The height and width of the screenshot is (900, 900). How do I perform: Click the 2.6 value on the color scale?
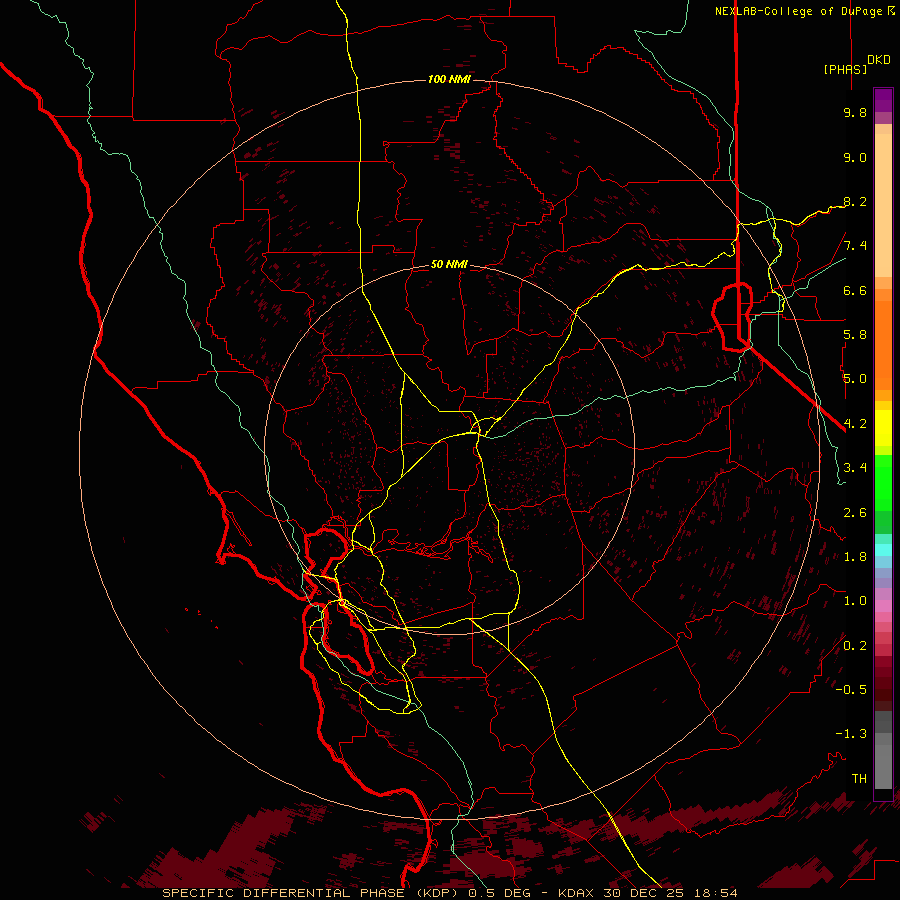pyautogui.click(x=855, y=512)
